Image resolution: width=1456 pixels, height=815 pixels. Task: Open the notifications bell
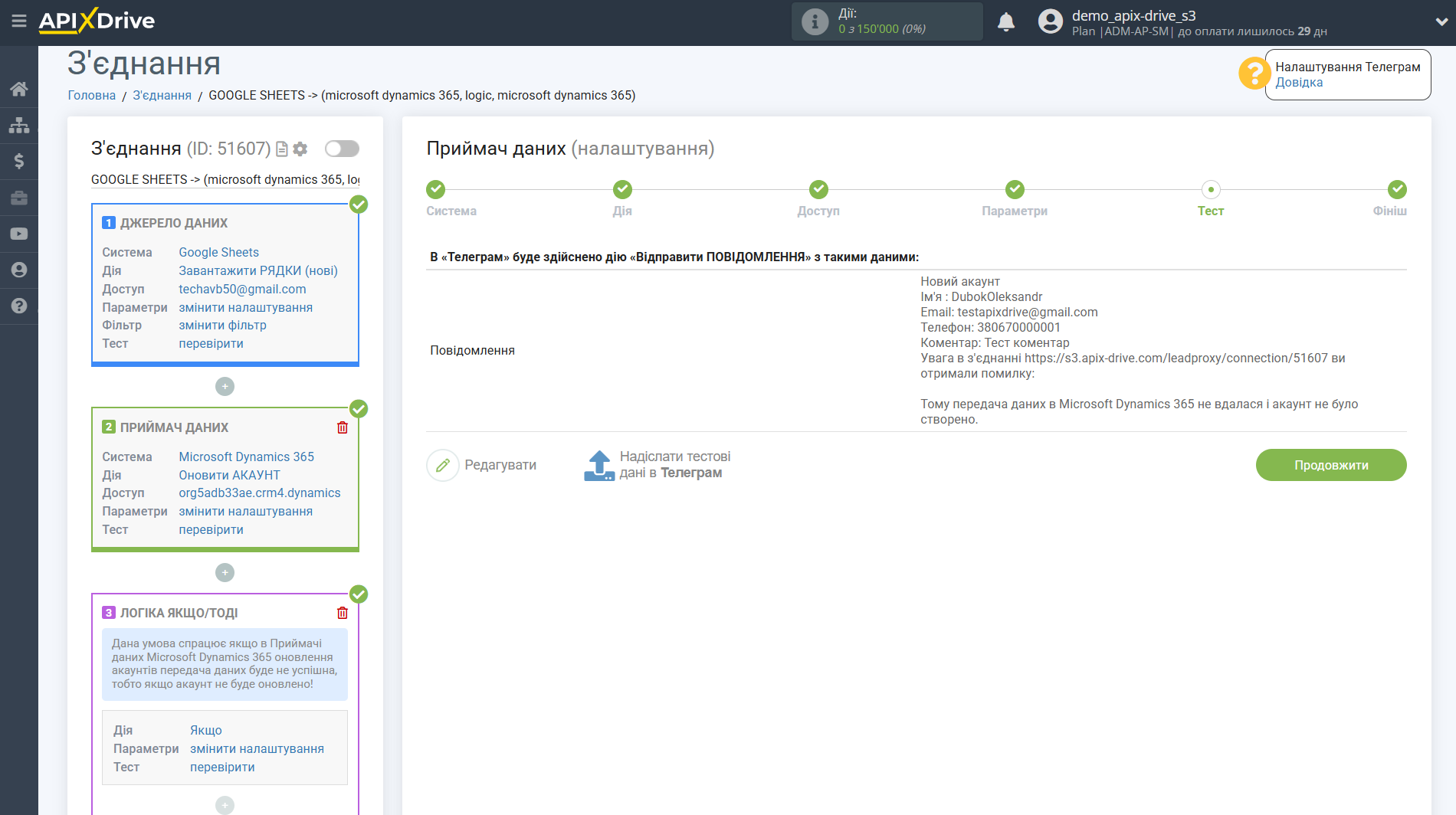[x=1006, y=21]
